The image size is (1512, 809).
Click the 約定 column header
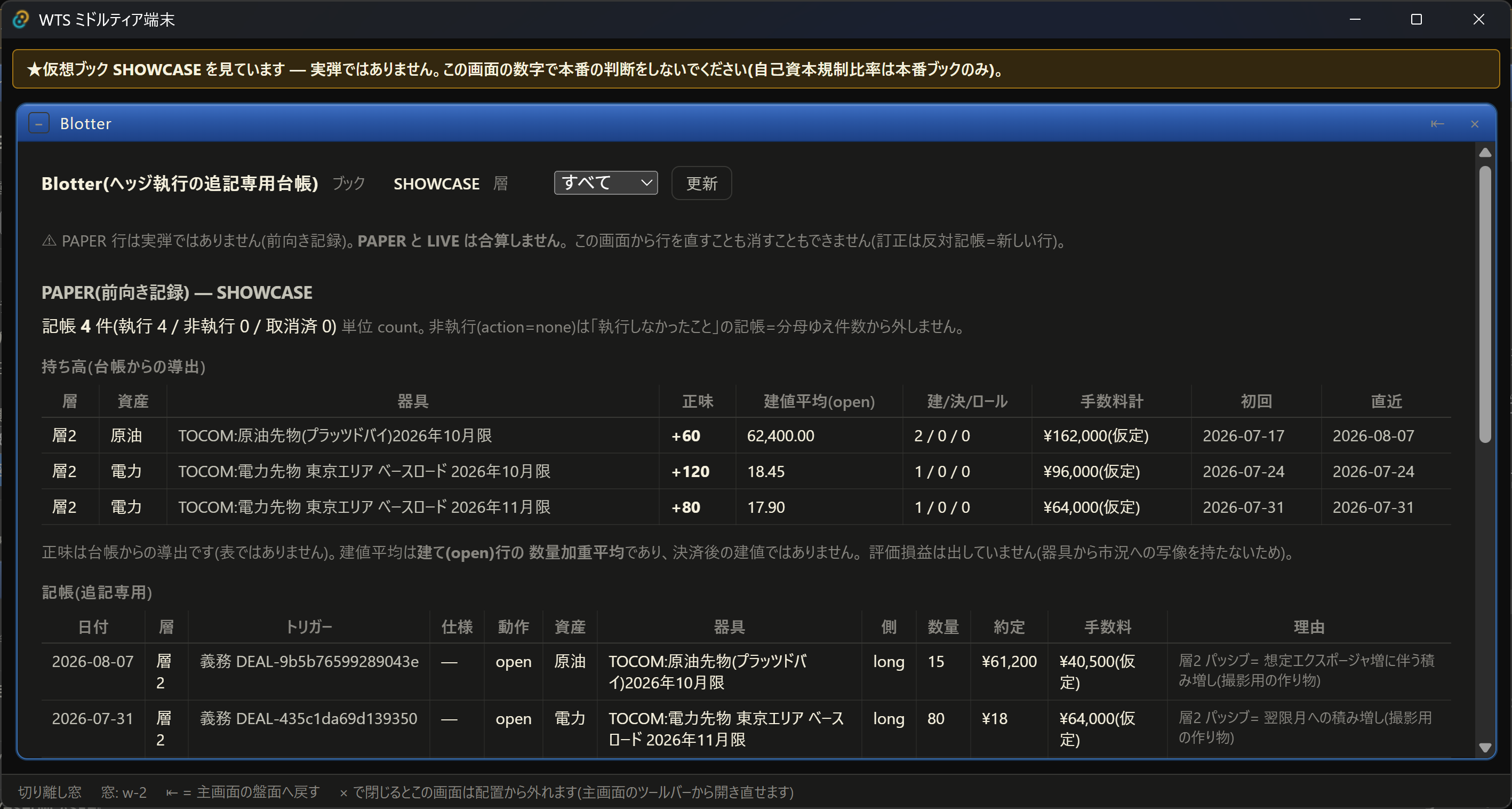1009,627
